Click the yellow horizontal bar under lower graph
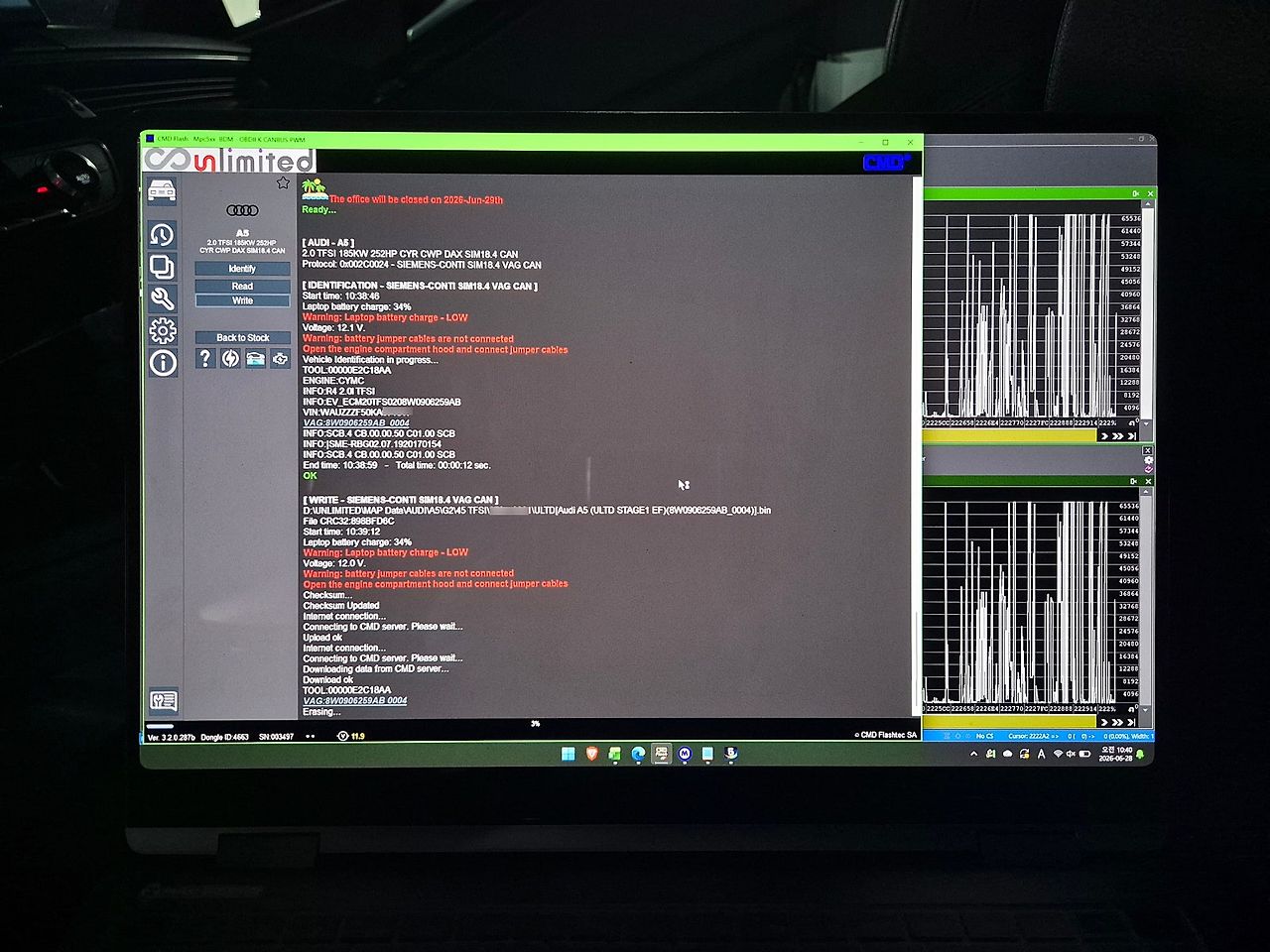The height and width of the screenshot is (952, 1270). (1010, 722)
